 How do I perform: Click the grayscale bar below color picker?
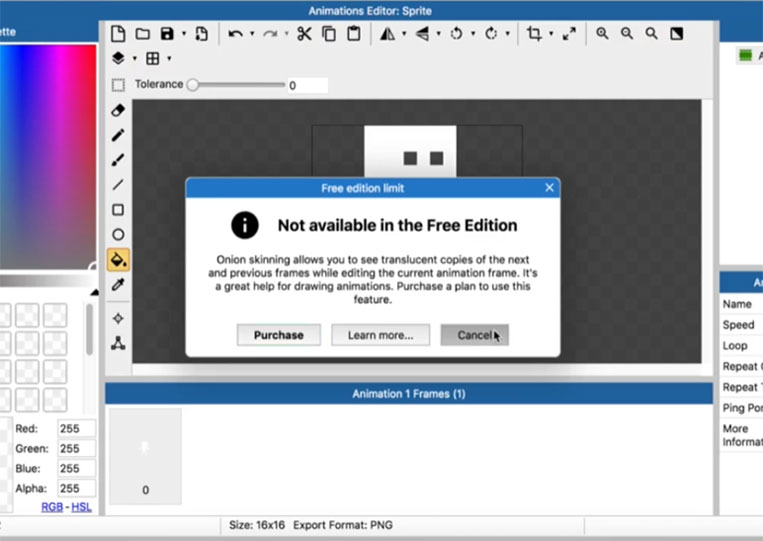tap(48, 280)
